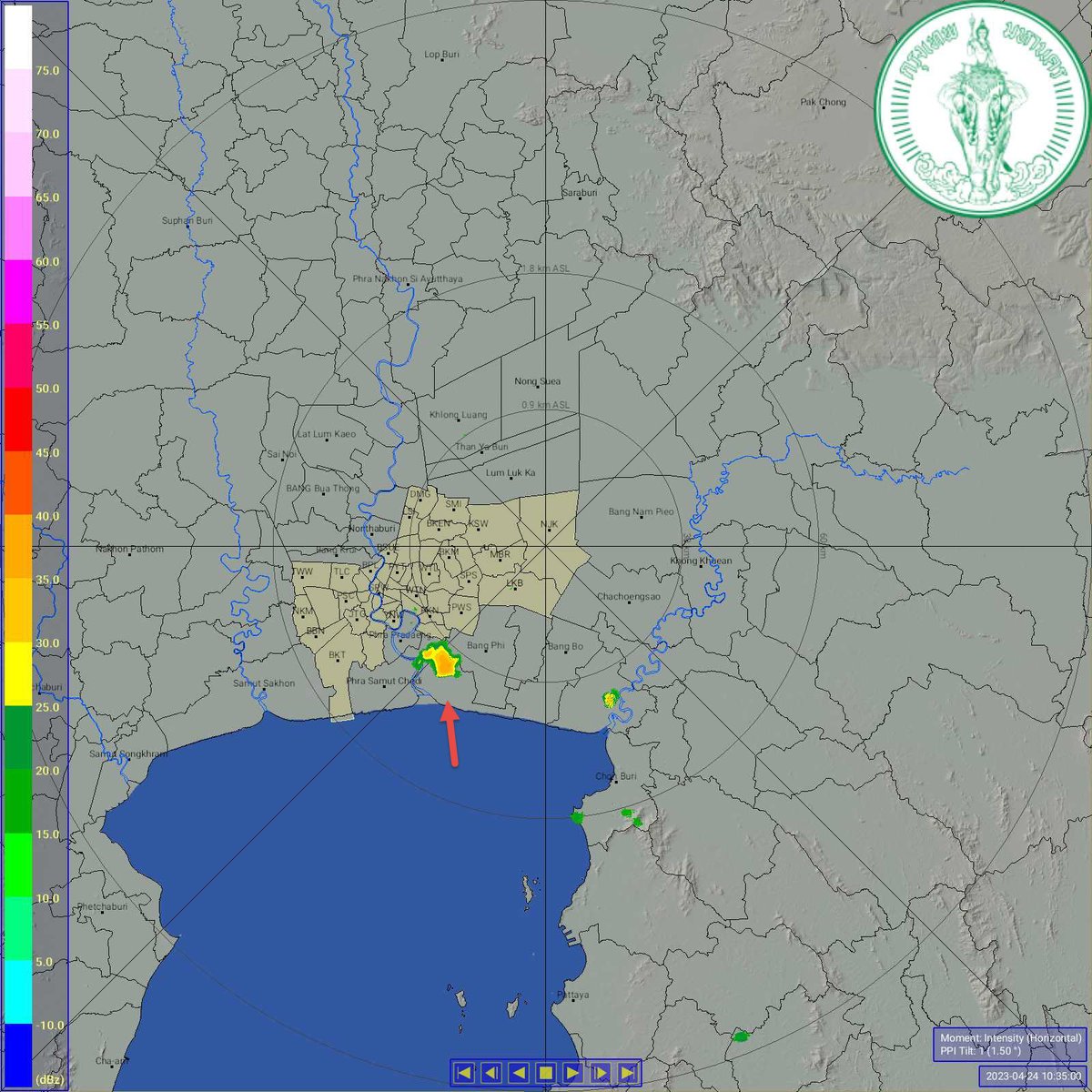Click the DMG district label

click(420, 493)
